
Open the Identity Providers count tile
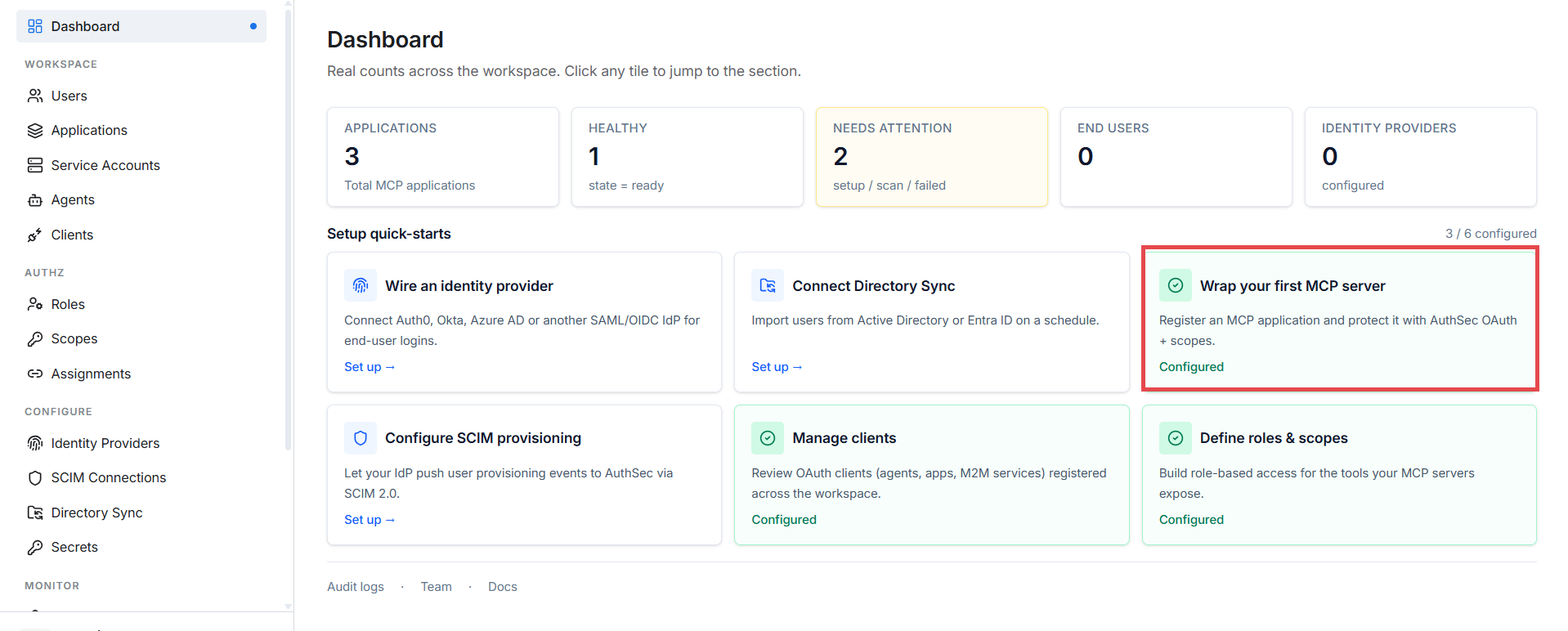1421,157
